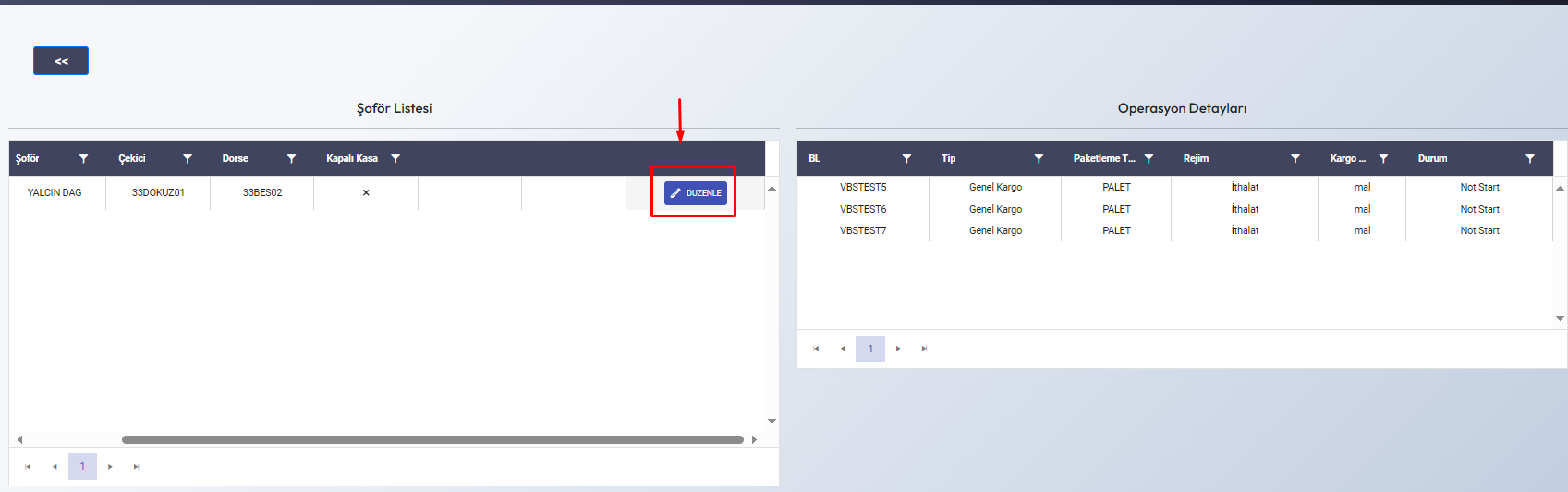
Task: Click the BL column filter icon
Action: pos(906,159)
